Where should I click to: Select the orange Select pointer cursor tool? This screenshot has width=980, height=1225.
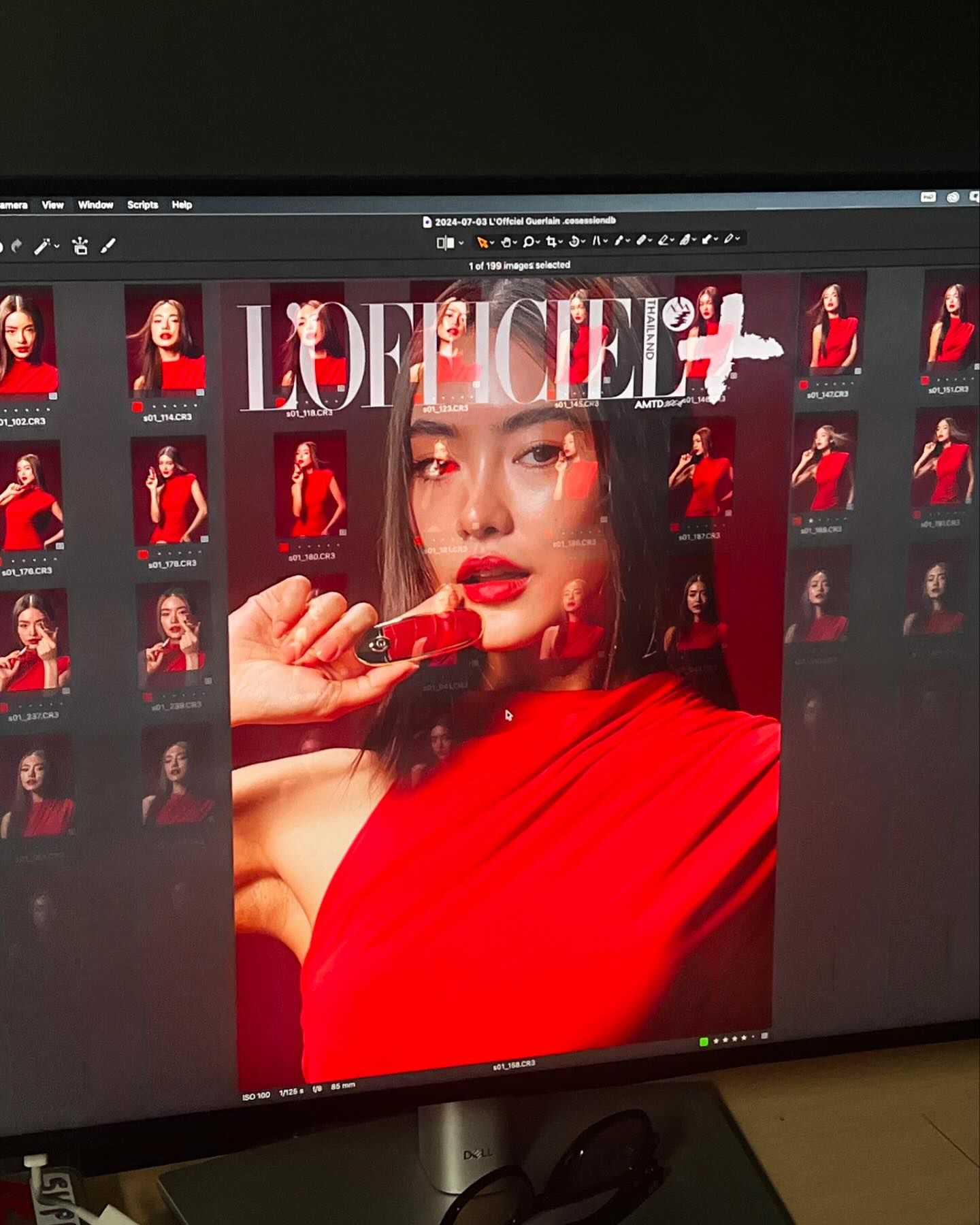(482, 242)
